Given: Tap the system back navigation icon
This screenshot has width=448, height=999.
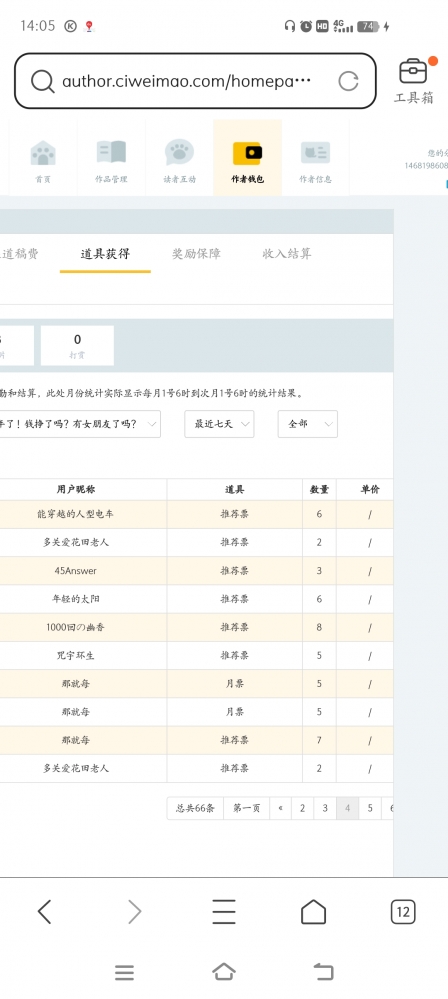Looking at the screenshot, I should pos(324,972).
